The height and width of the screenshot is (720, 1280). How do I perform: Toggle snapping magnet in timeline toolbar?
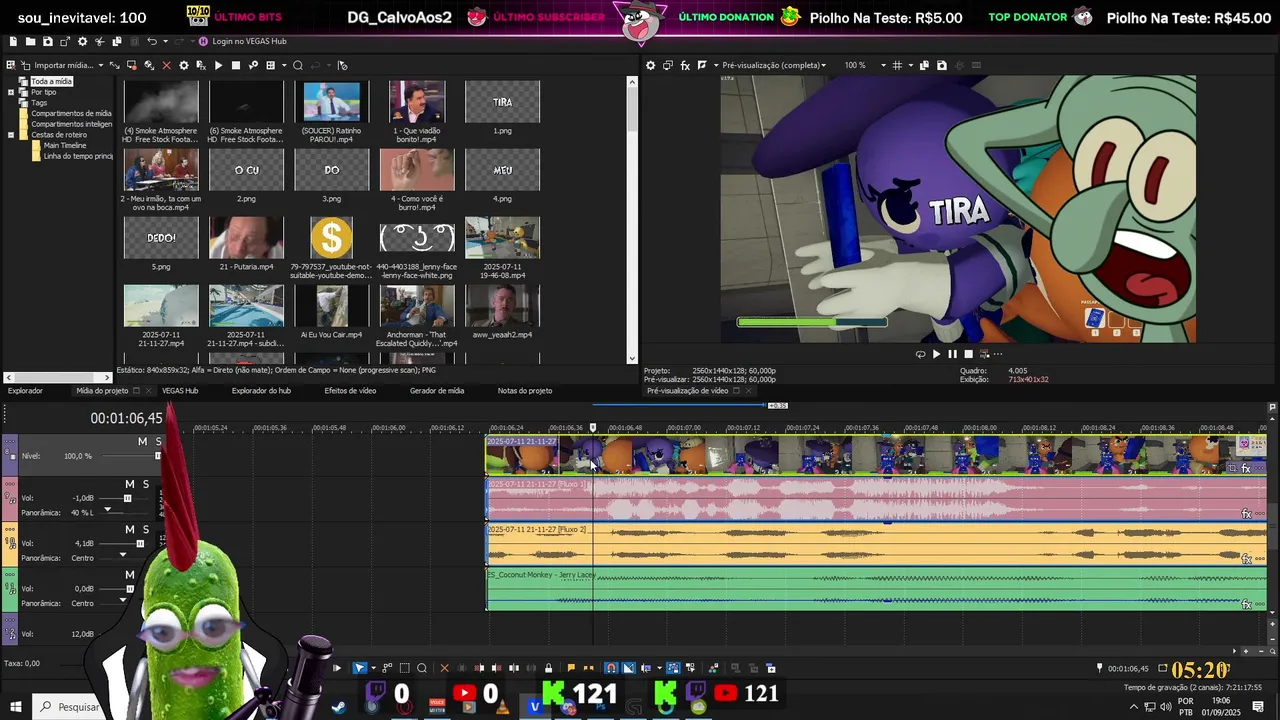pos(611,668)
